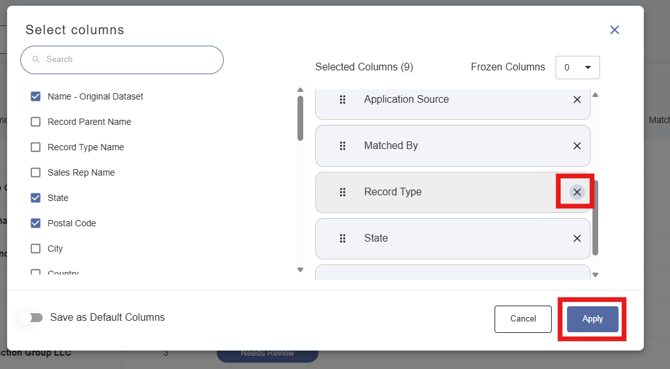Image resolution: width=670 pixels, height=369 pixels.
Task: Check the Sales Rep Name checkbox
Action: point(35,173)
